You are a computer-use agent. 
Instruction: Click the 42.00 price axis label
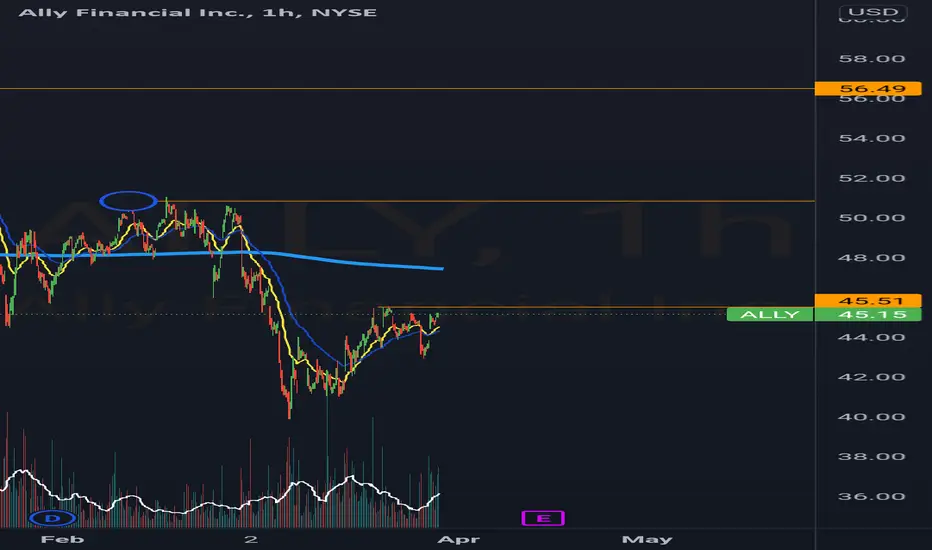point(871,377)
